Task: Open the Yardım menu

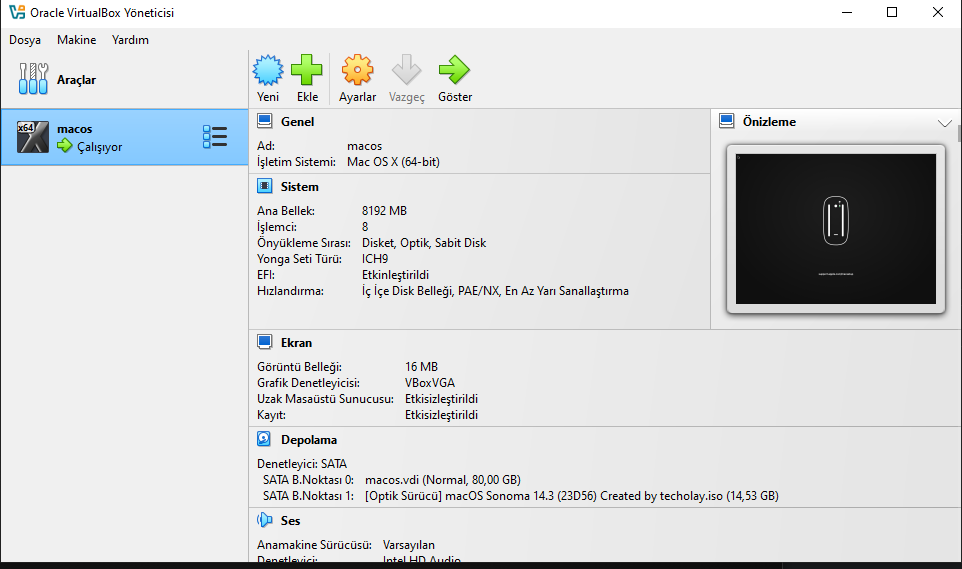Action: 130,40
